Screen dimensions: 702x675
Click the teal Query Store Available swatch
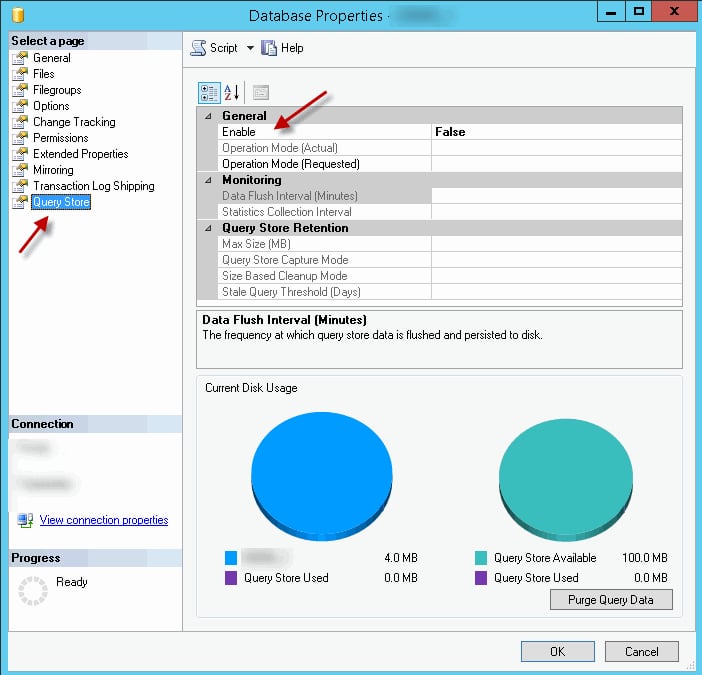point(481,558)
